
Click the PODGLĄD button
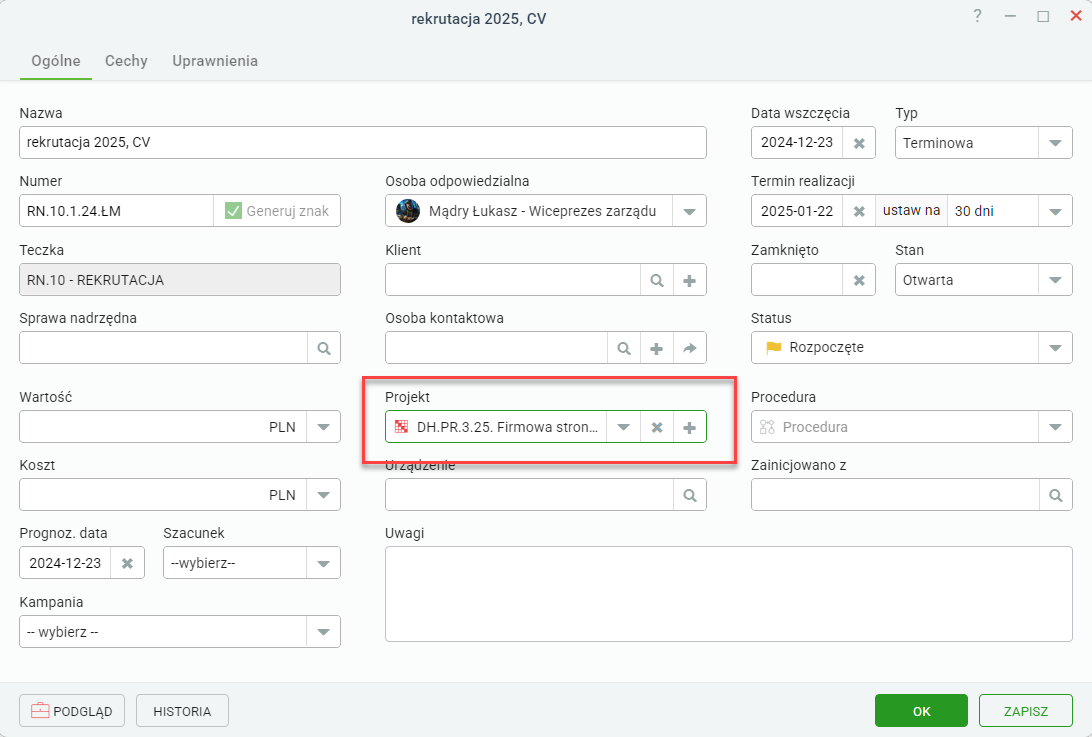(x=72, y=711)
